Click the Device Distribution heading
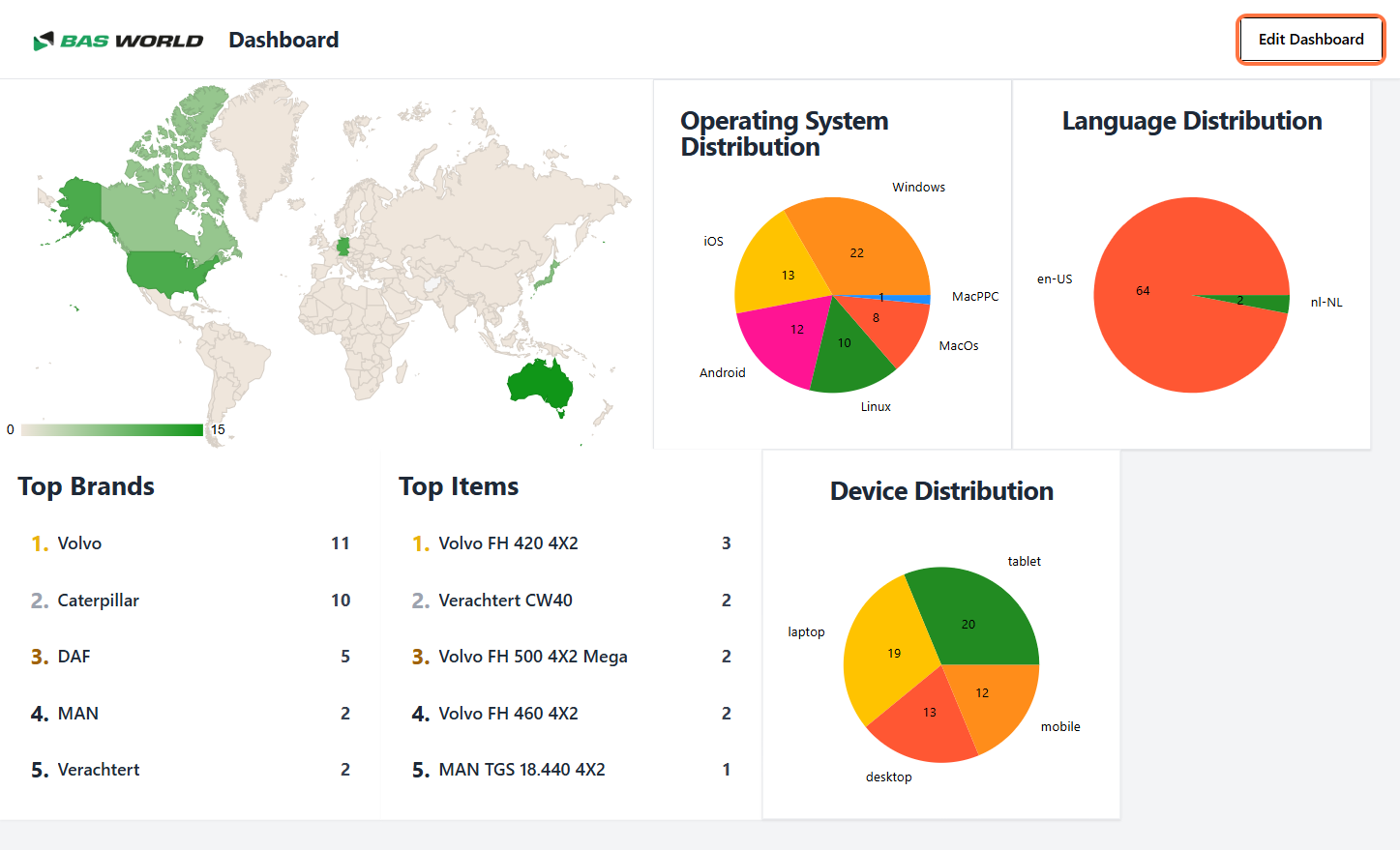Viewport: 1400px width, 850px height. click(x=941, y=491)
